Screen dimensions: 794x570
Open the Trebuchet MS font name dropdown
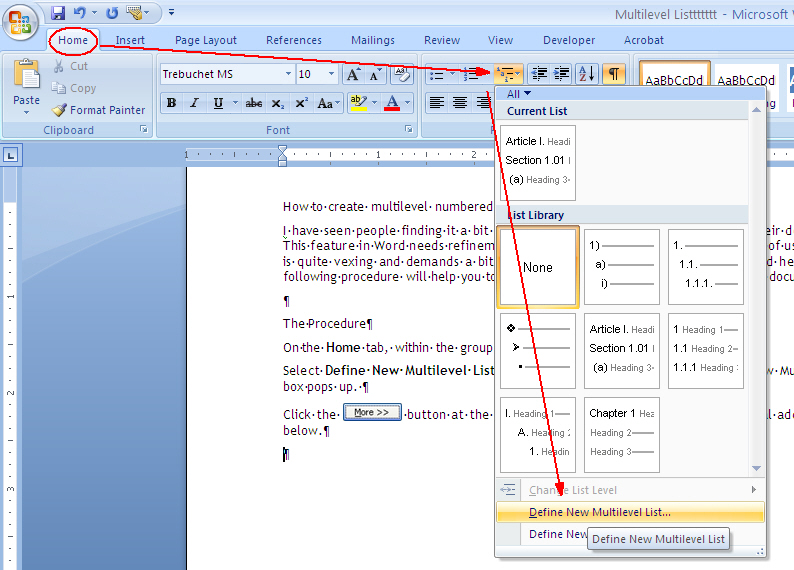pos(288,74)
